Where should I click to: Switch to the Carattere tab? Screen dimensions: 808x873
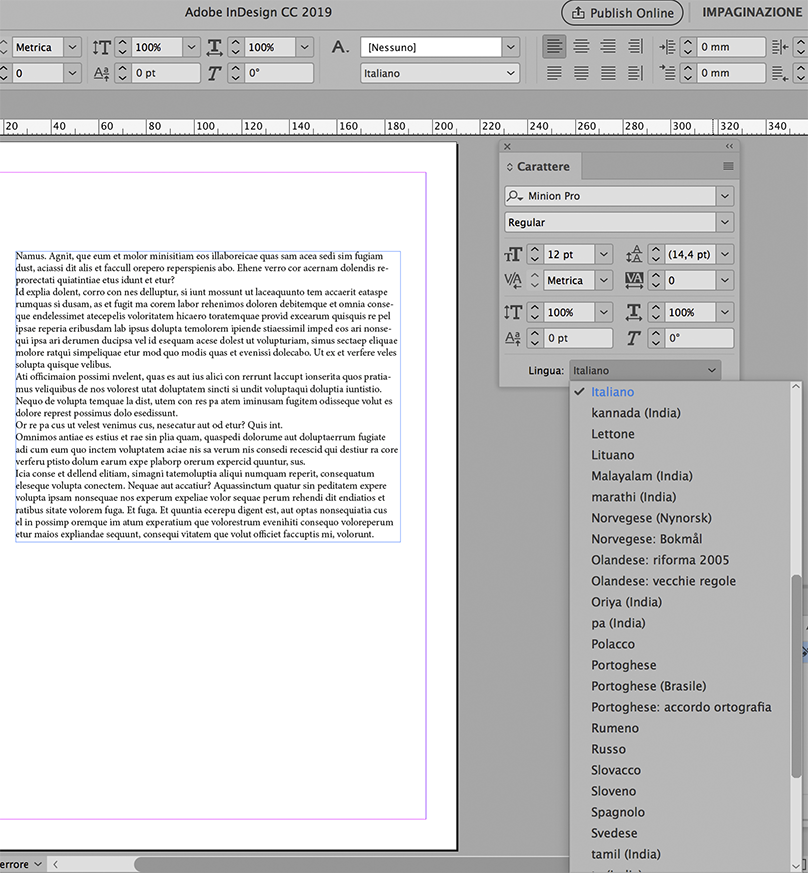point(540,166)
